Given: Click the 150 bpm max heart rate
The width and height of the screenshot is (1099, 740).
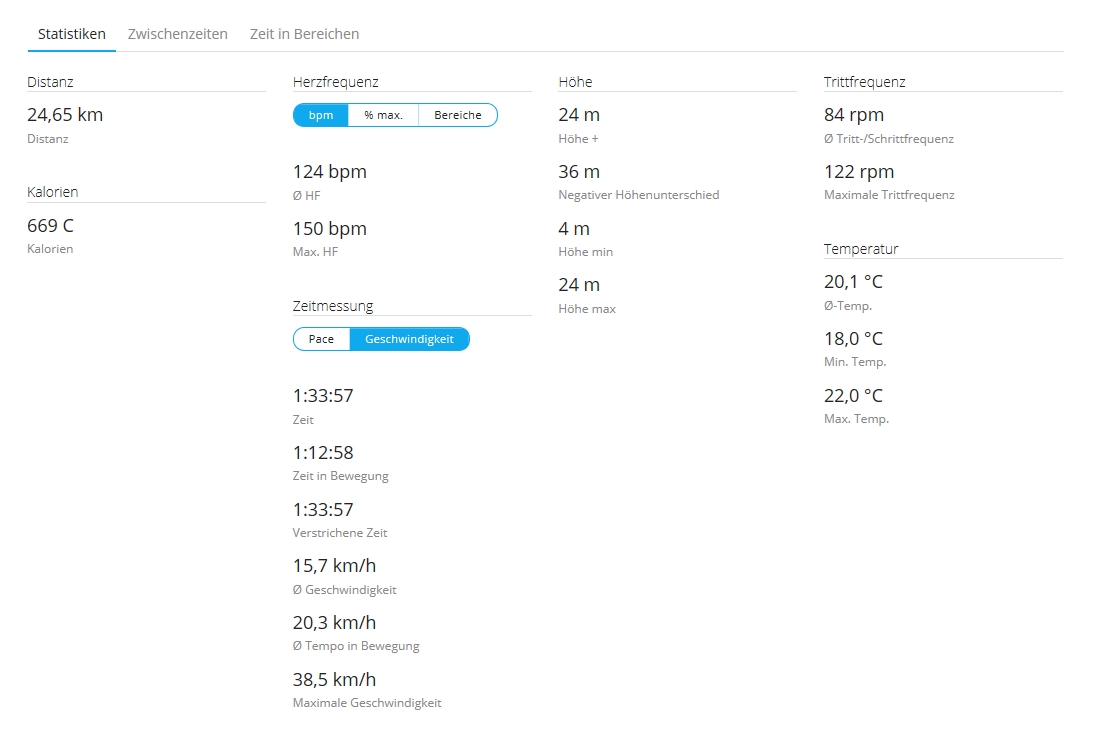Looking at the screenshot, I should pos(329,228).
